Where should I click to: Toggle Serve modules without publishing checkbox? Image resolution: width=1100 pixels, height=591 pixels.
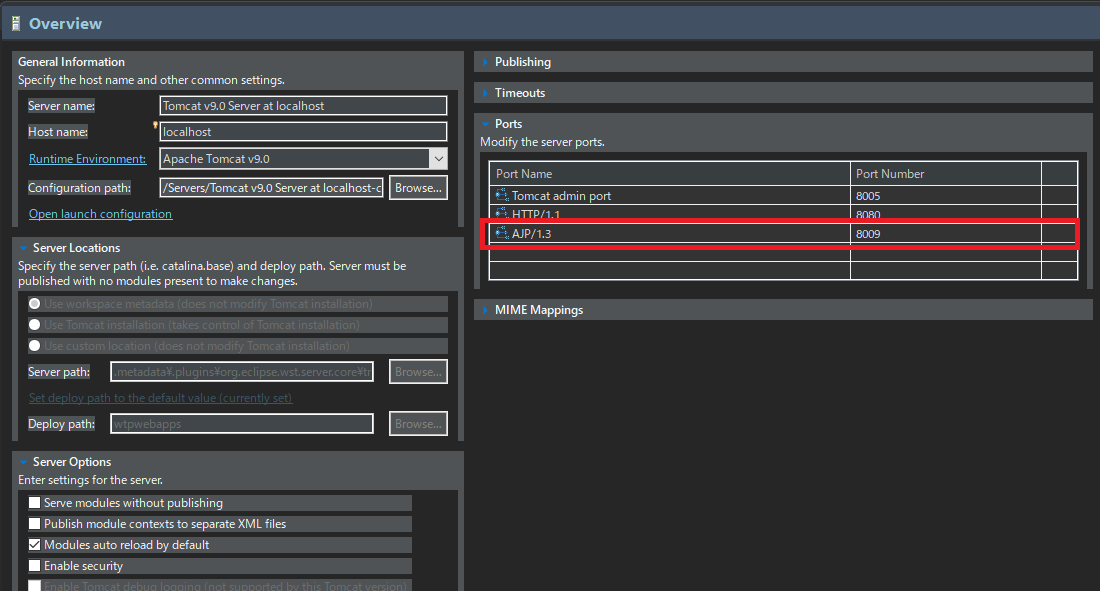pos(34,503)
